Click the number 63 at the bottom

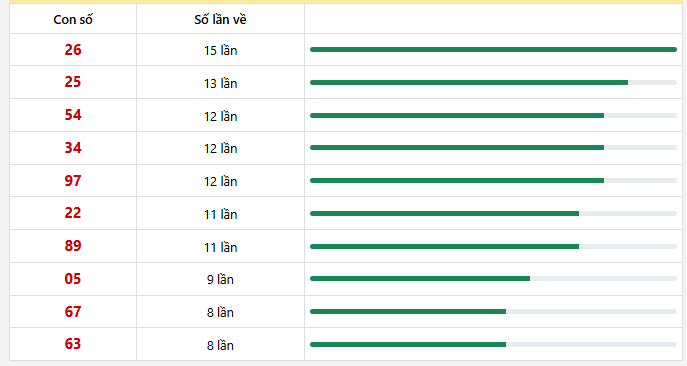73,344
